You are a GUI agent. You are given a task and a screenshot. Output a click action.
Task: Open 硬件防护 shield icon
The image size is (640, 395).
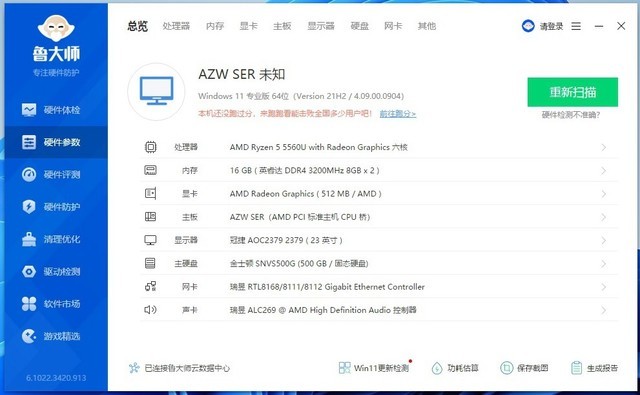29,207
